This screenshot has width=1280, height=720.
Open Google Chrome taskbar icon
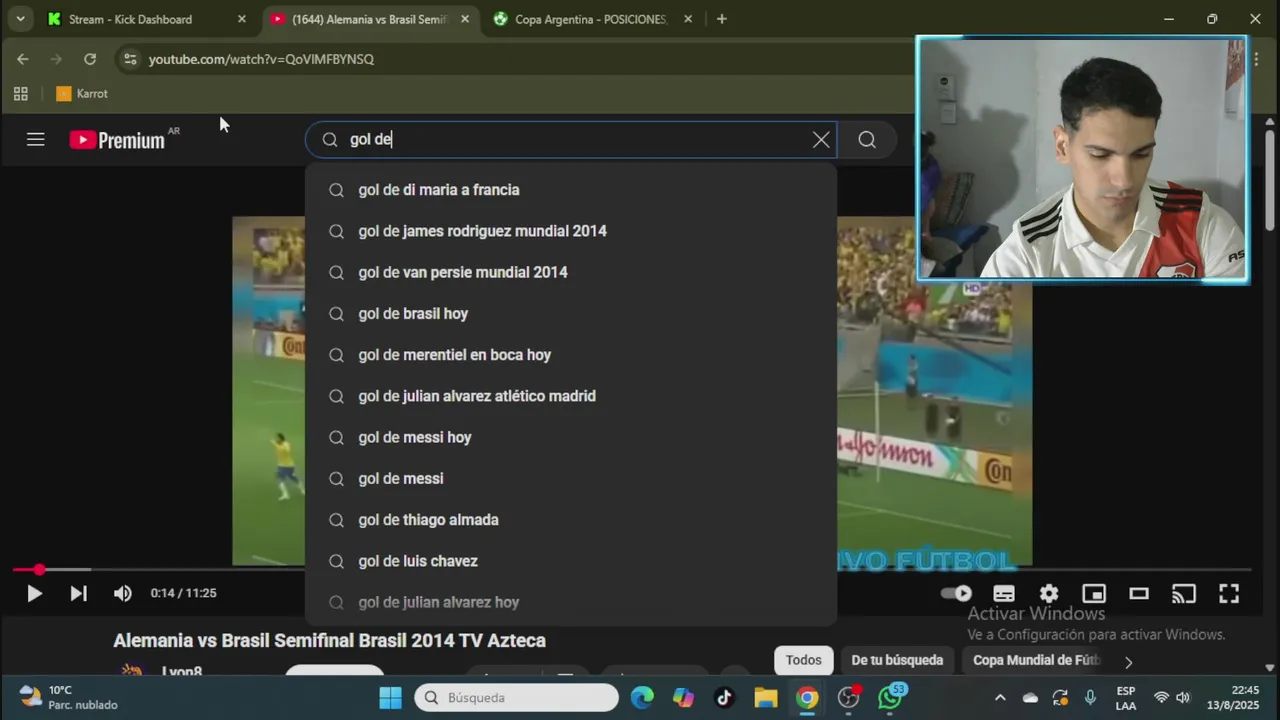[807, 698]
